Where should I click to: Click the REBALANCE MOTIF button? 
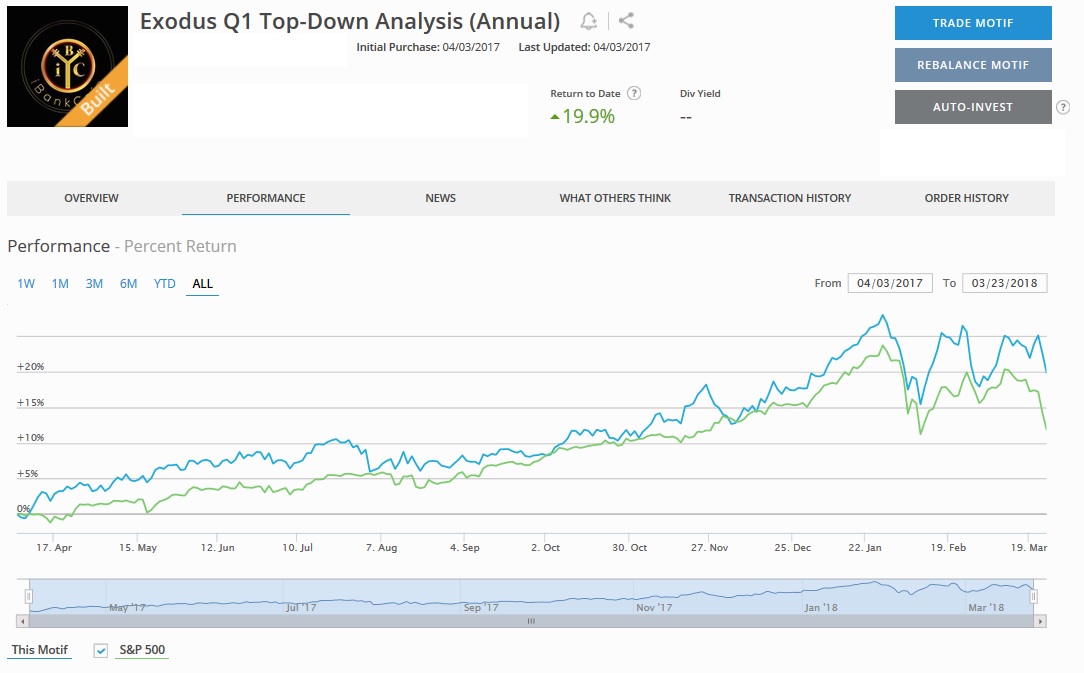(973, 65)
